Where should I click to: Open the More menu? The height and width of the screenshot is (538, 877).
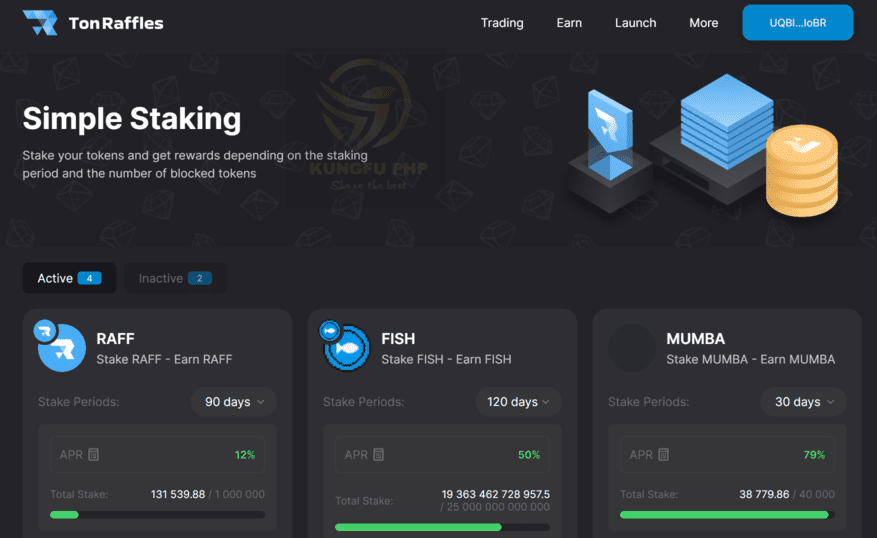[704, 23]
